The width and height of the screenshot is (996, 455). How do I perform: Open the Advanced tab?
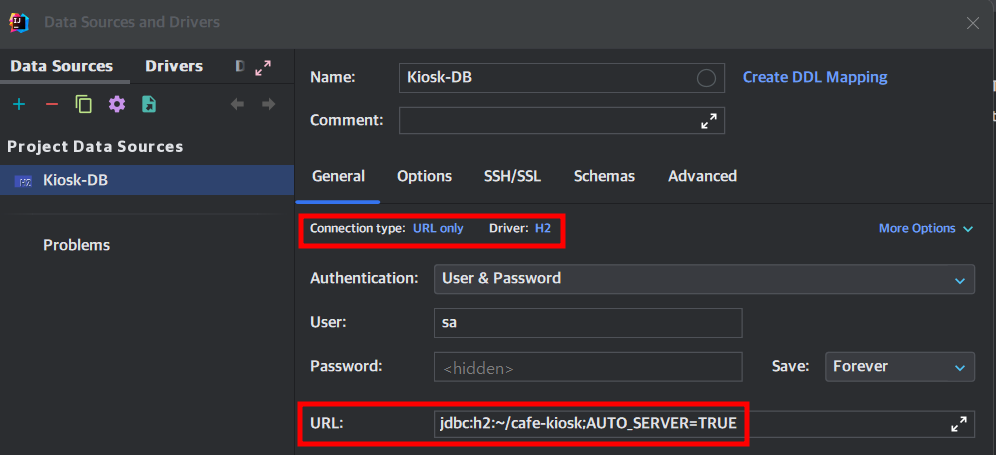coord(703,176)
